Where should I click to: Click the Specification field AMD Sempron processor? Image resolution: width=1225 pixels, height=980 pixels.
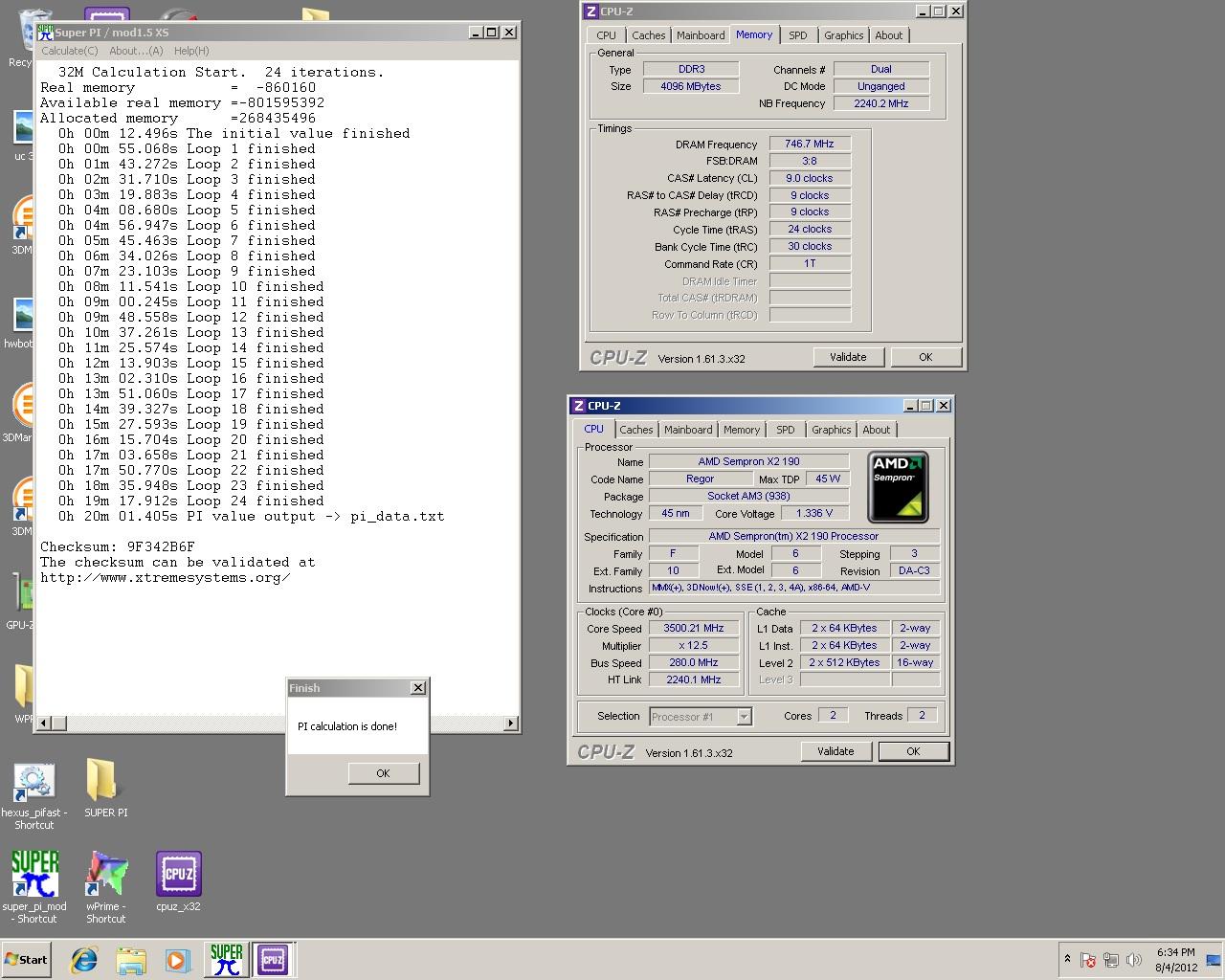(x=794, y=536)
